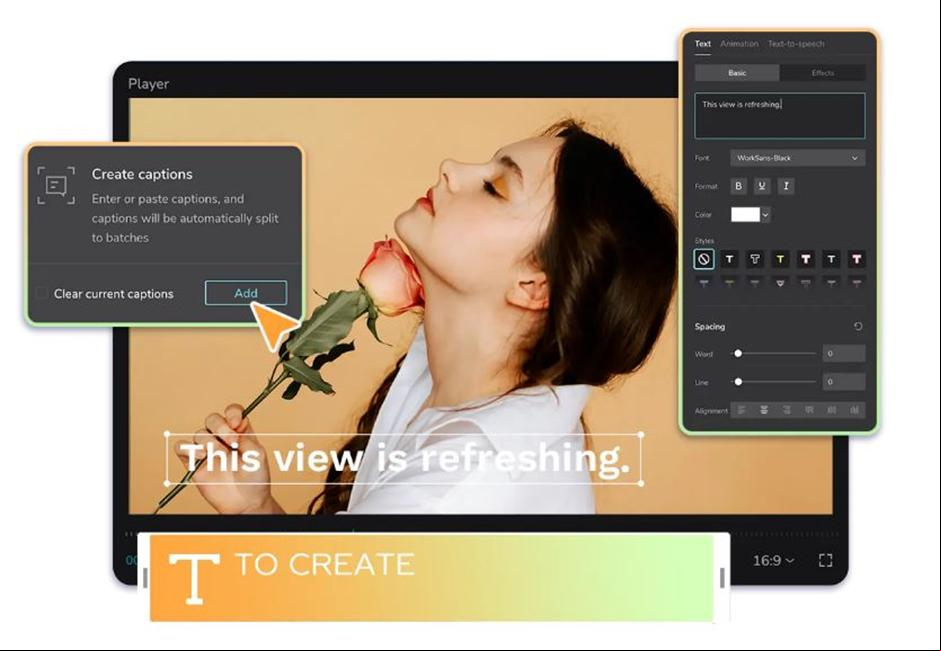
Task: Select the Basic sub-tab
Action: click(x=737, y=73)
